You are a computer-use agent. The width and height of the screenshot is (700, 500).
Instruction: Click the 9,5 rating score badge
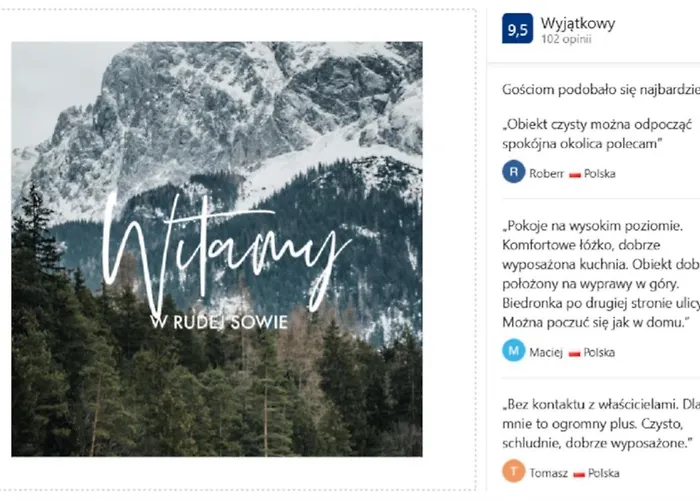pyautogui.click(x=517, y=29)
